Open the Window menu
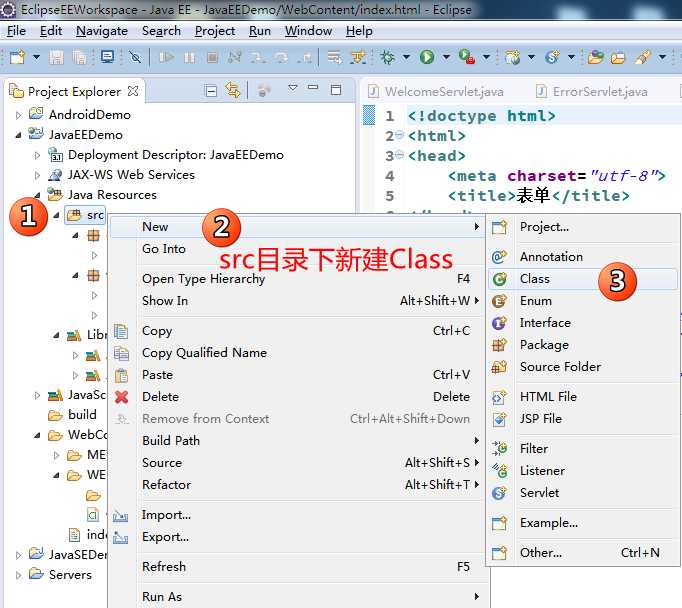The width and height of the screenshot is (682, 608). [x=308, y=31]
